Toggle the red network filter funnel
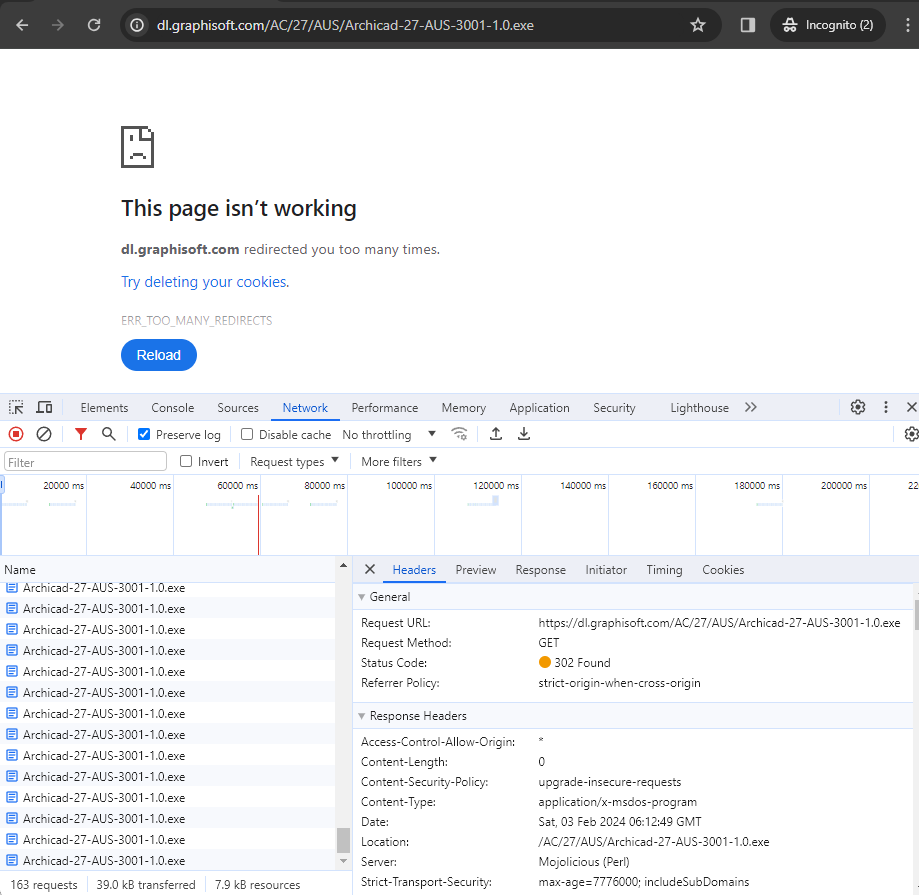The height and width of the screenshot is (895, 919). tap(81, 434)
